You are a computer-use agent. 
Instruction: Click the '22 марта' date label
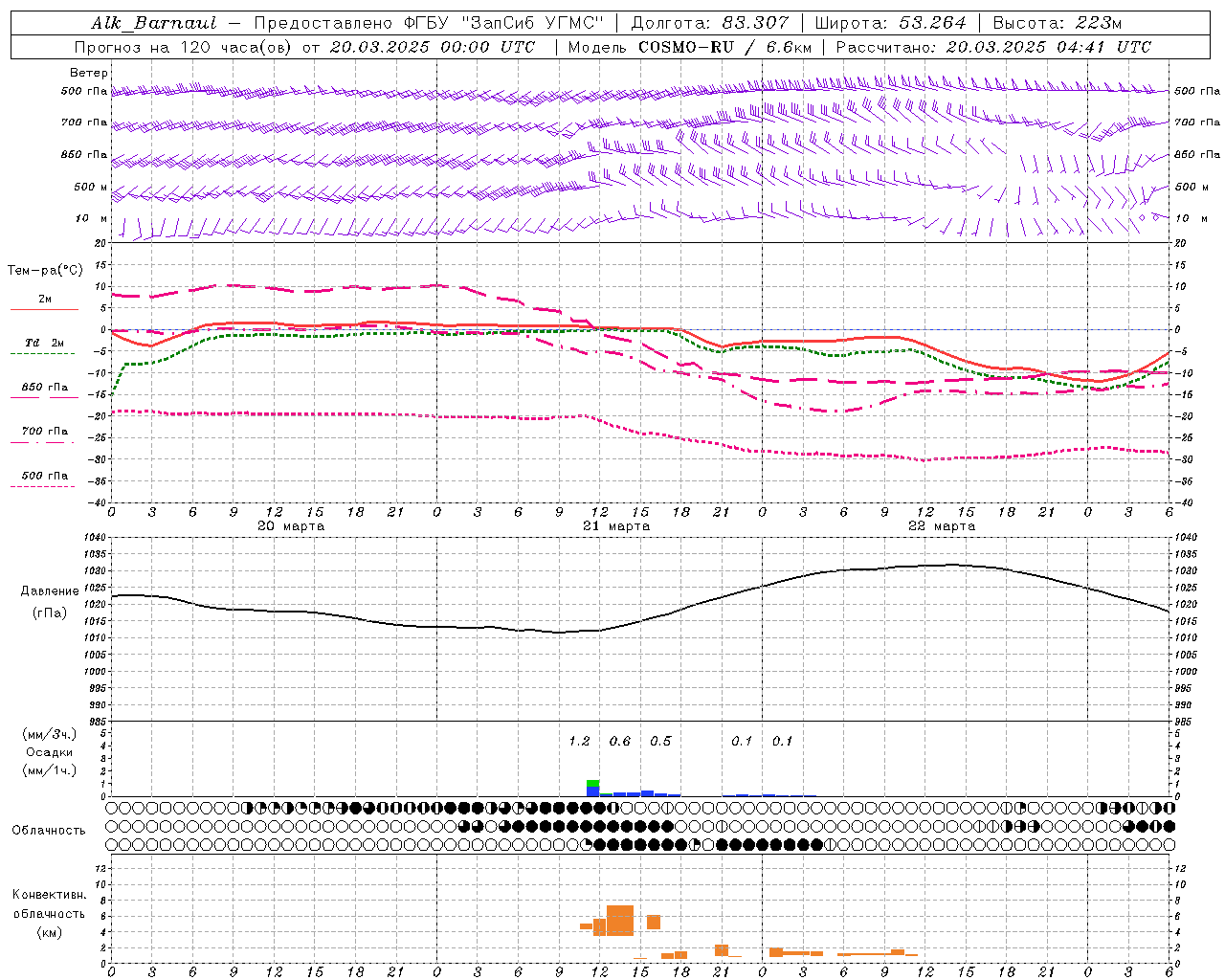tap(942, 525)
